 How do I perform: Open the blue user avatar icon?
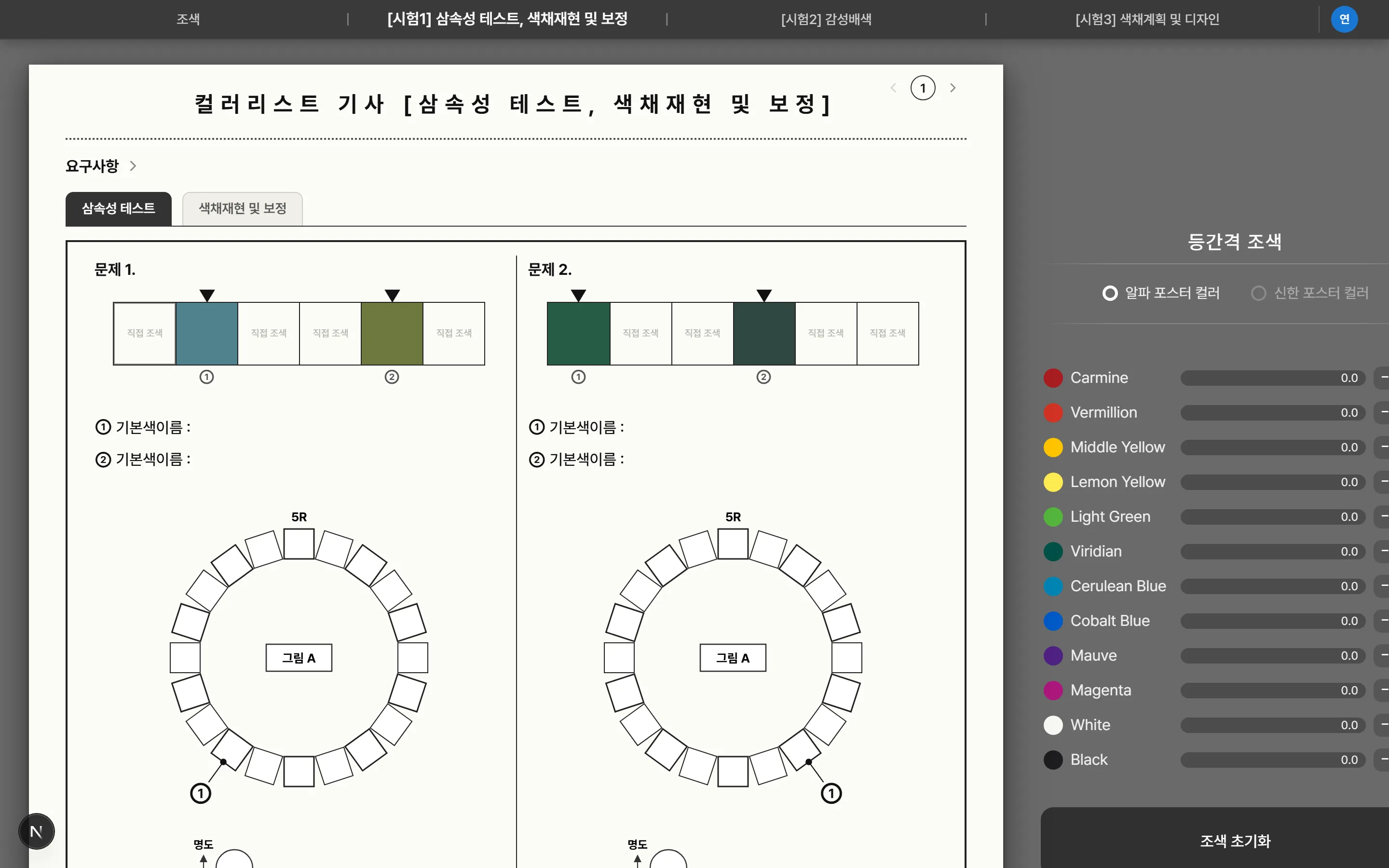coord(1344,19)
